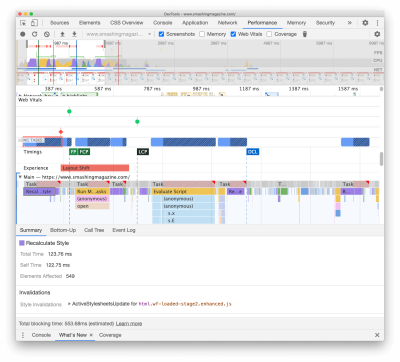This screenshot has height=362, width=400.
Task: Open the Security panel
Action: click(325, 23)
